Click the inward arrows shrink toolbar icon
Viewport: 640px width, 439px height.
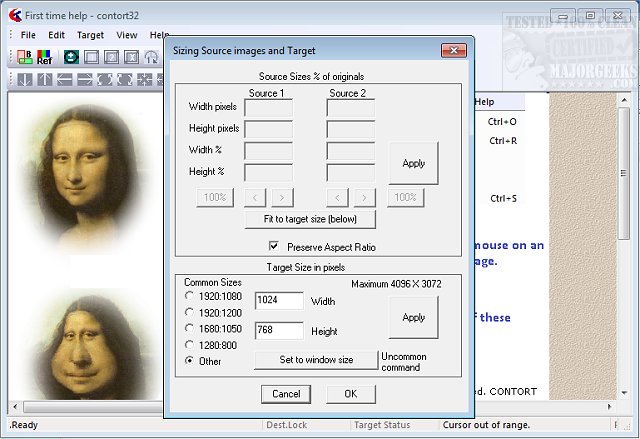(x=144, y=79)
